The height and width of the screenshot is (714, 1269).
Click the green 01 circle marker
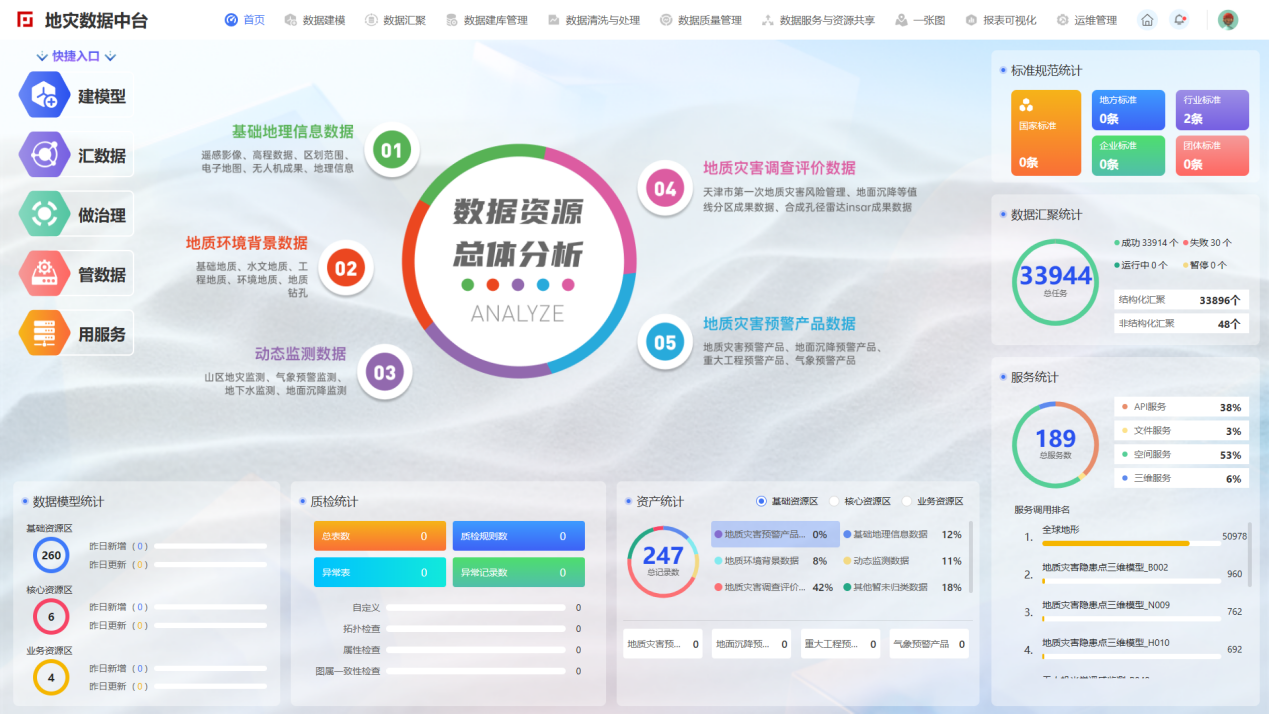(390, 151)
